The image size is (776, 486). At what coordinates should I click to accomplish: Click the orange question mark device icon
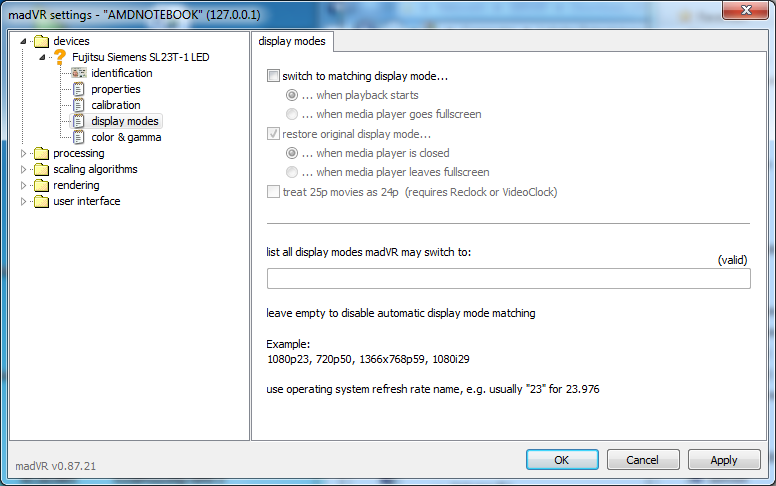60,57
